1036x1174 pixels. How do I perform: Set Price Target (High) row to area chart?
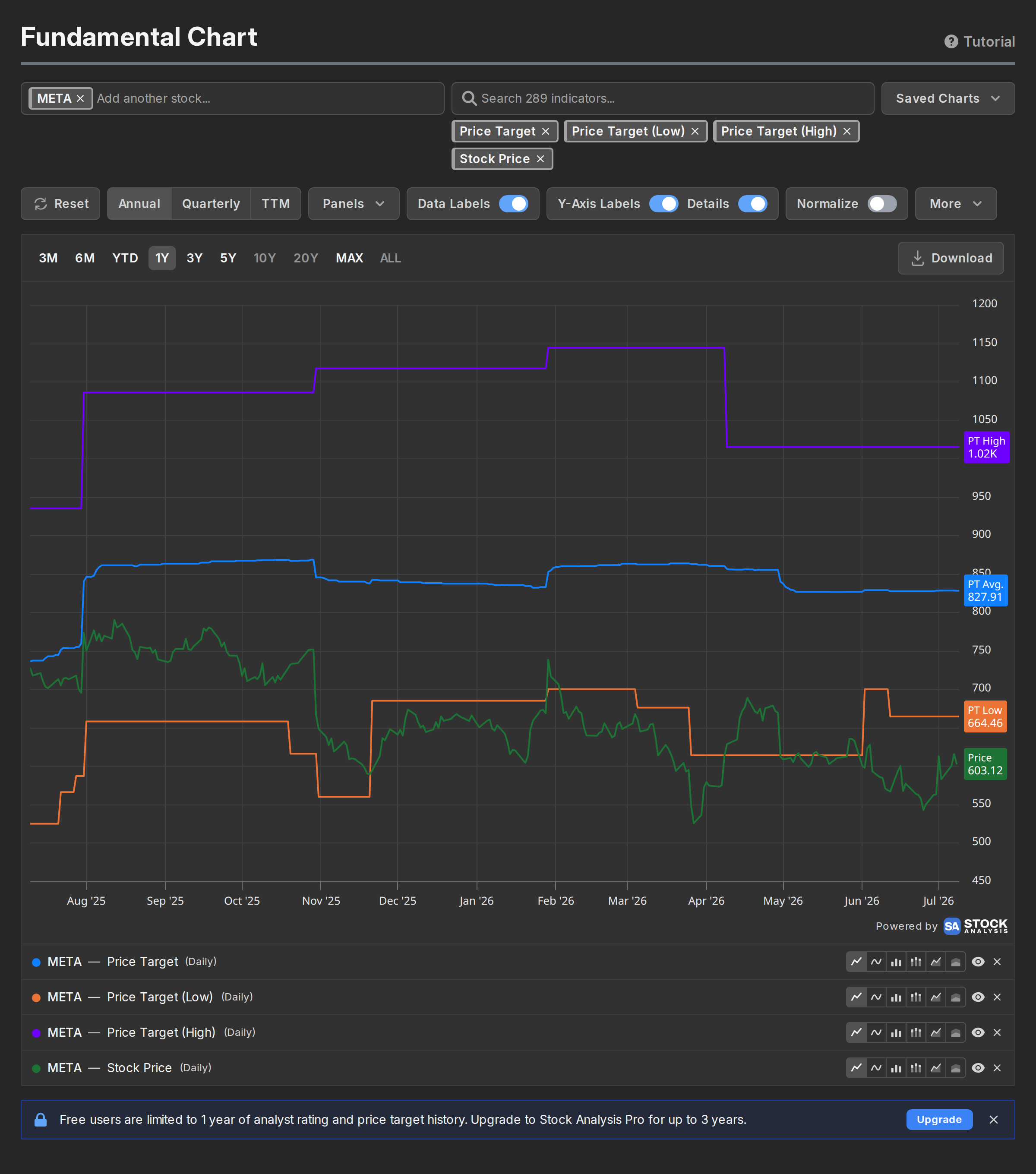pyautogui.click(x=935, y=1032)
